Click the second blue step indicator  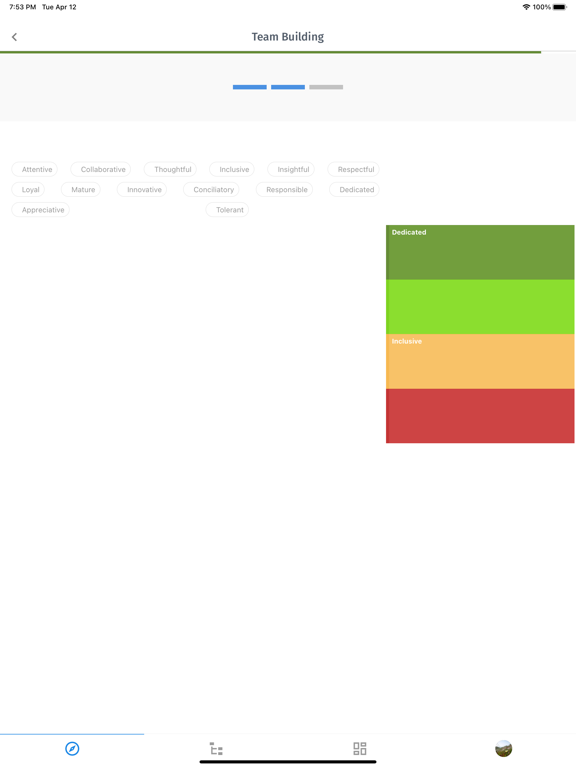(288, 87)
